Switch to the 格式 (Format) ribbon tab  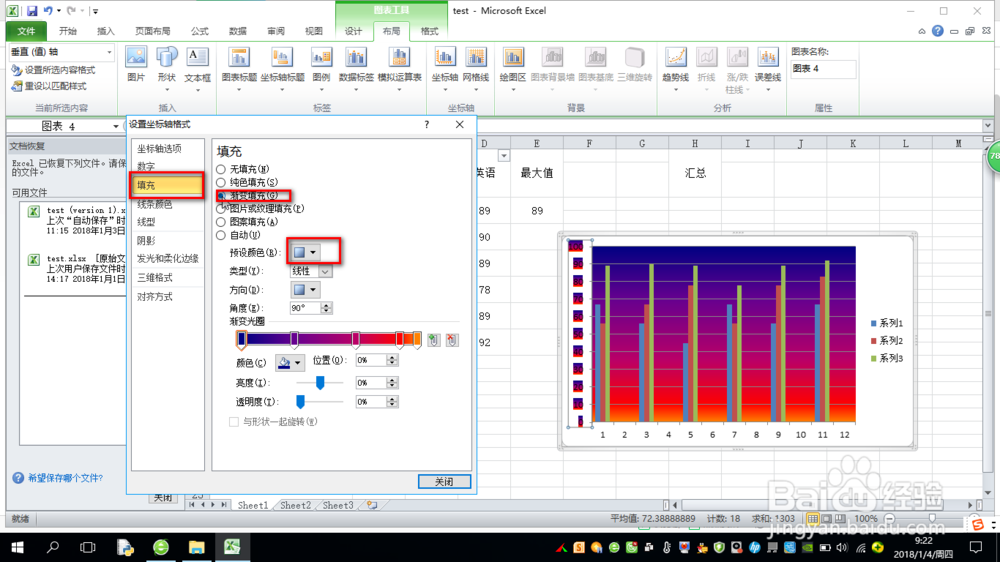coord(429,31)
